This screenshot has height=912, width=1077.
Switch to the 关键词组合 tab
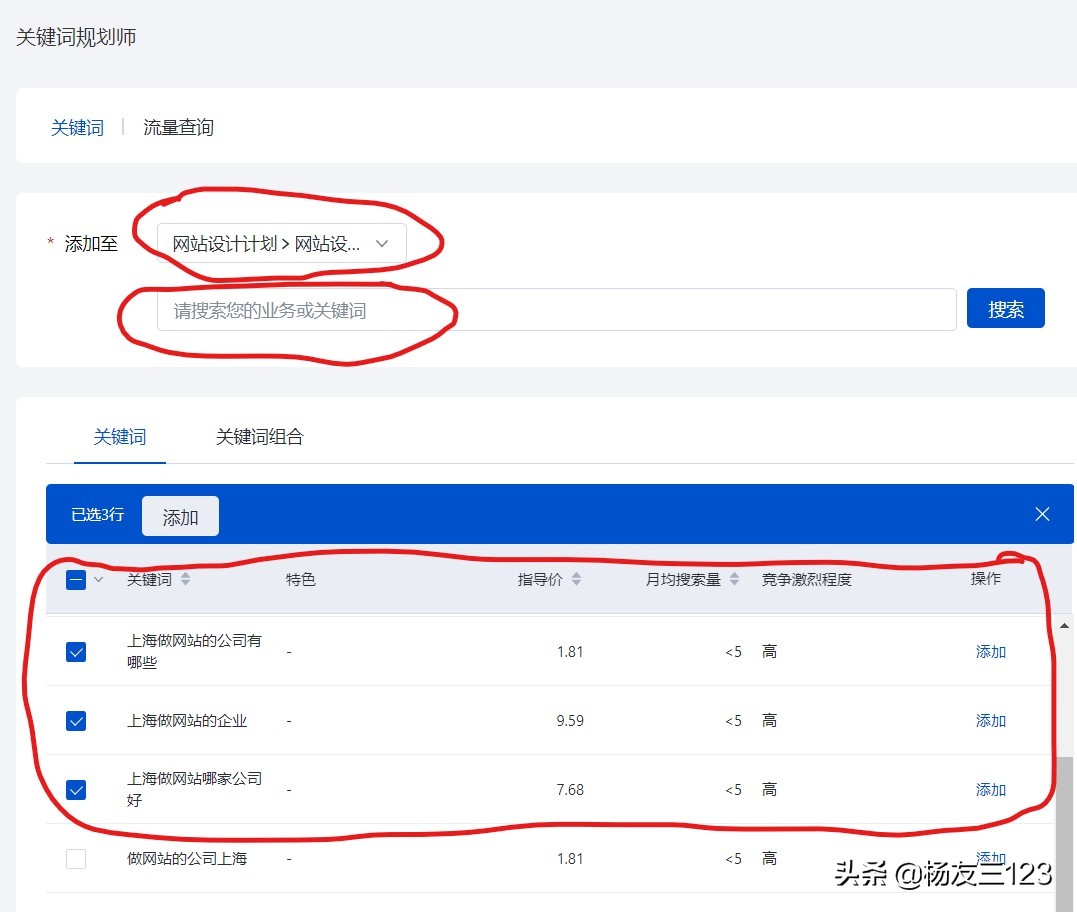(259, 437)
